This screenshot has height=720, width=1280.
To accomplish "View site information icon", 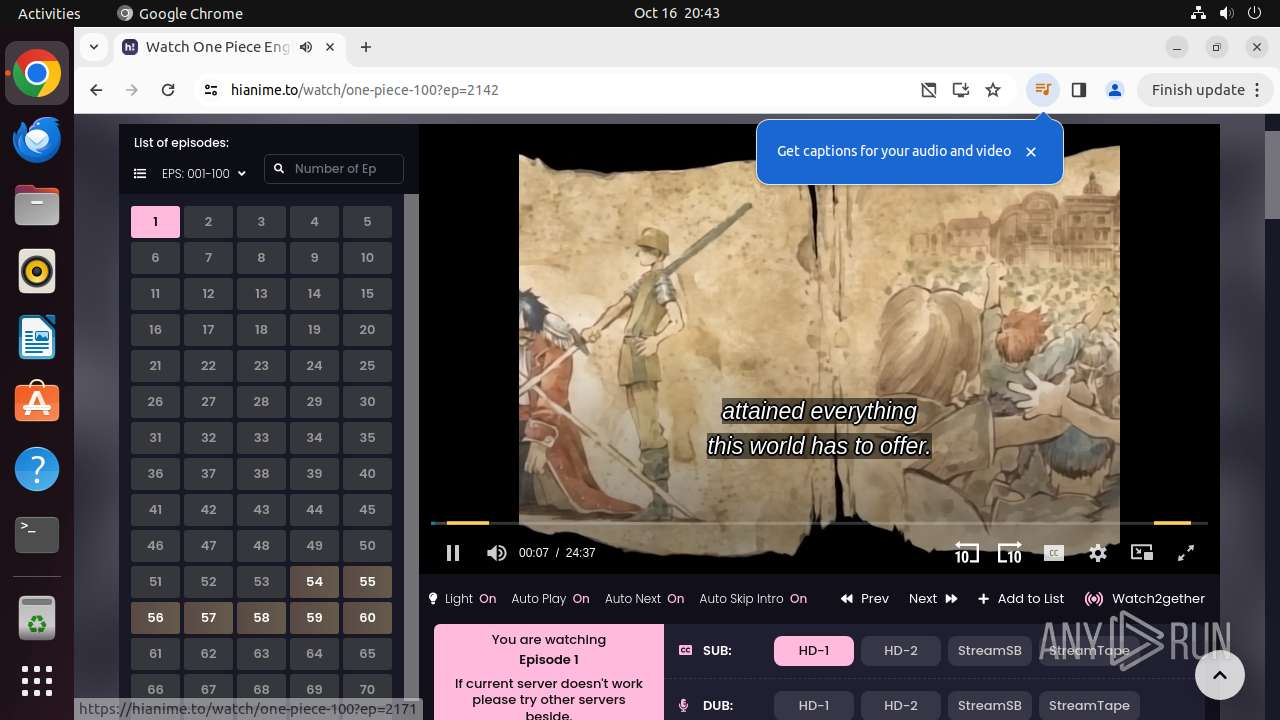I will point(210,90).
